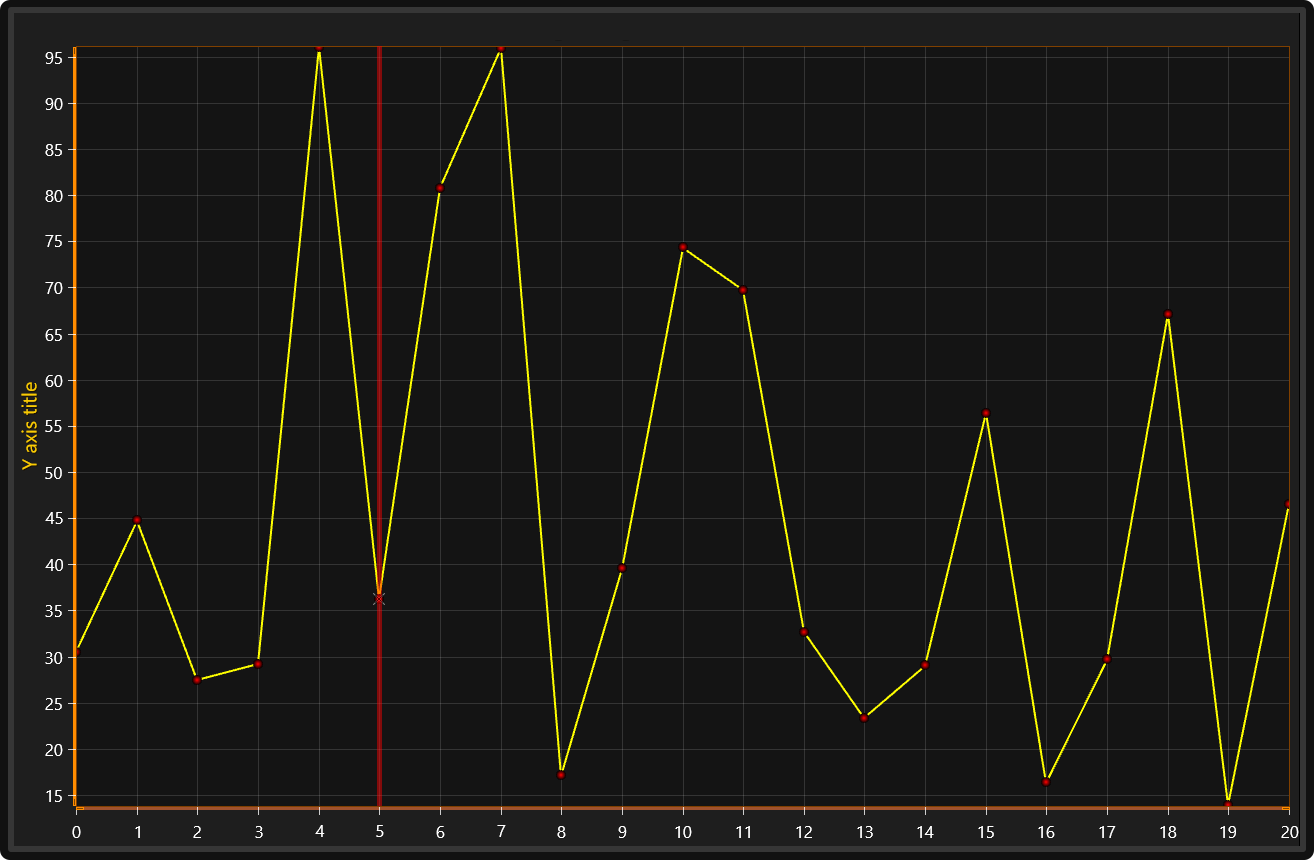Click X-axis tick label "2"
Image resolution: width=1314 pixels, height=860 pixels.
[x=197, y=832]
